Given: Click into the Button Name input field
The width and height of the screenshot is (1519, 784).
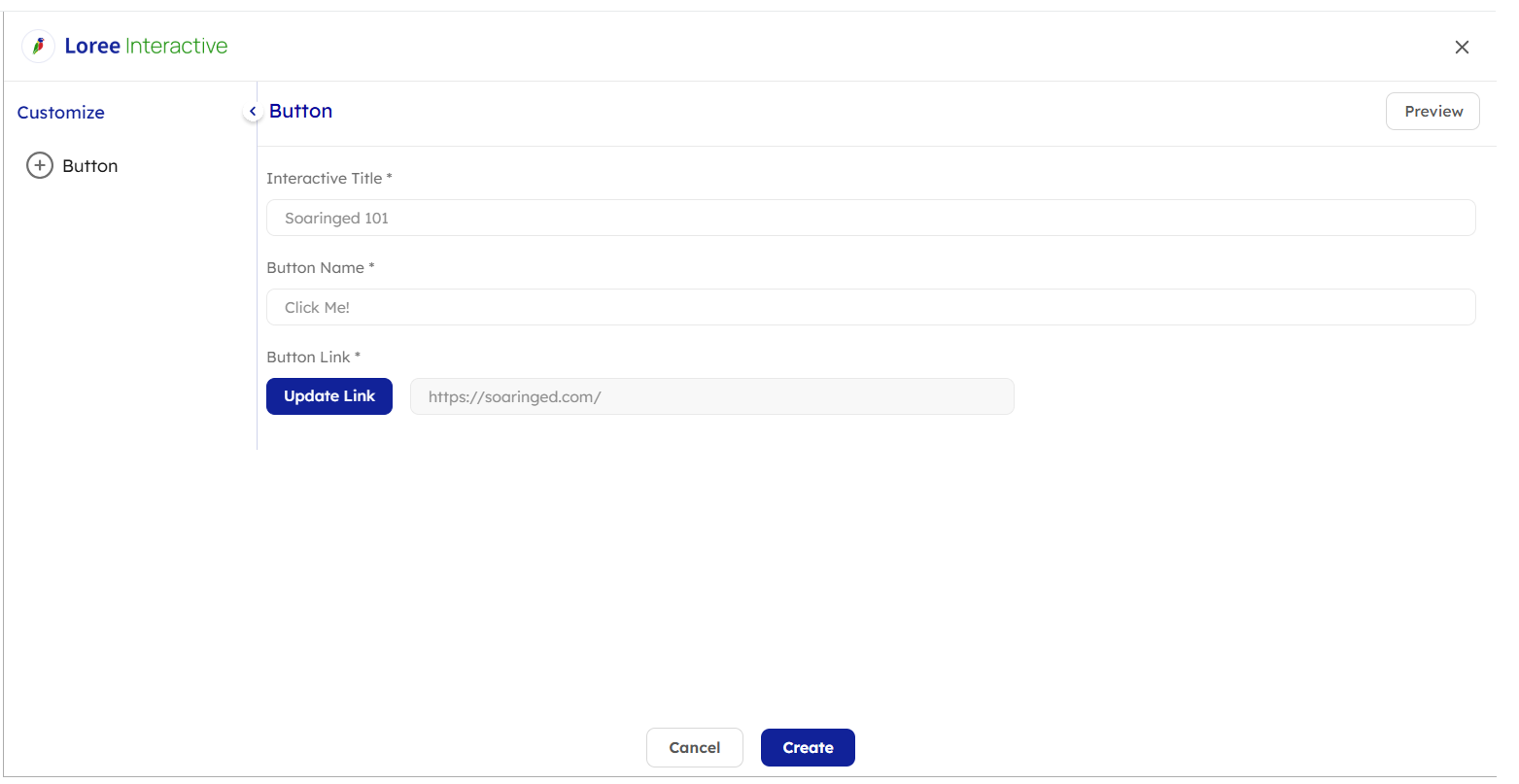Looking at the screenshot, I should 870,308.
